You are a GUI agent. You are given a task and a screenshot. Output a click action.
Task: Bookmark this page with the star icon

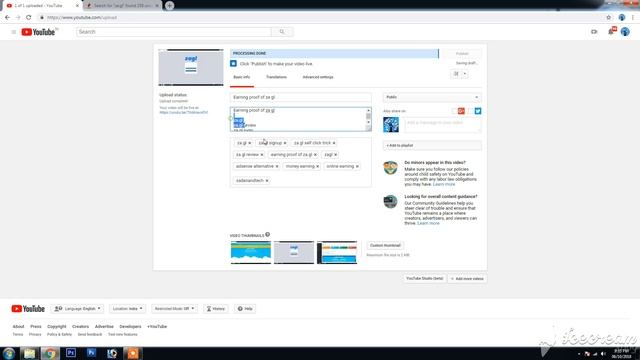609,18
